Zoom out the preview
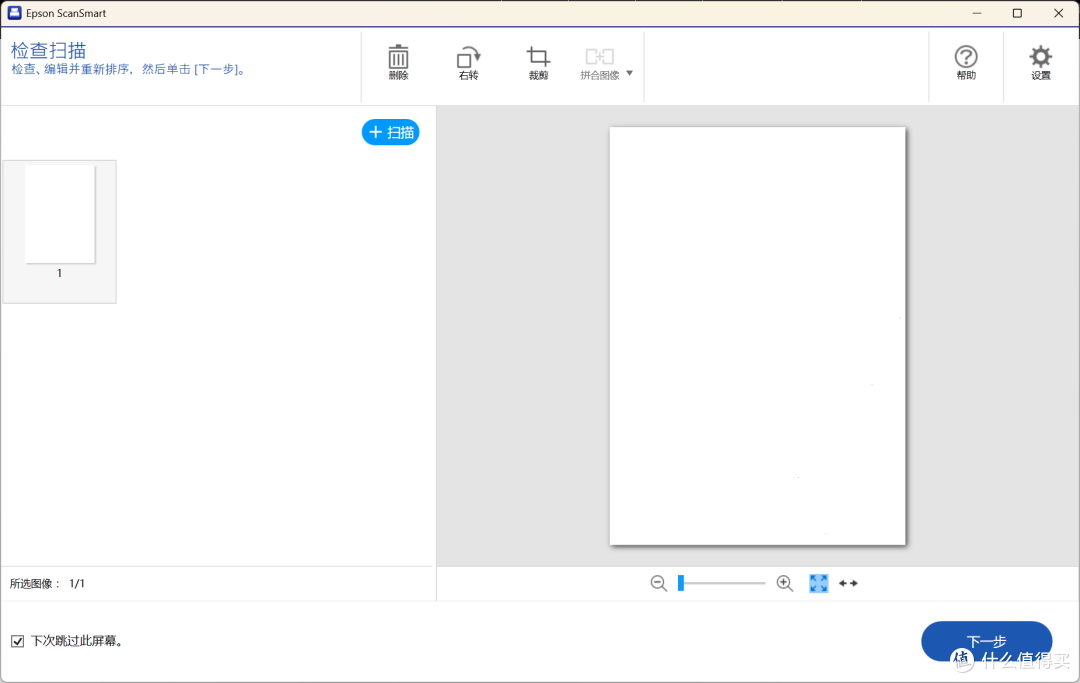This screenshot has height=683, width=1080. pos(658,583)
